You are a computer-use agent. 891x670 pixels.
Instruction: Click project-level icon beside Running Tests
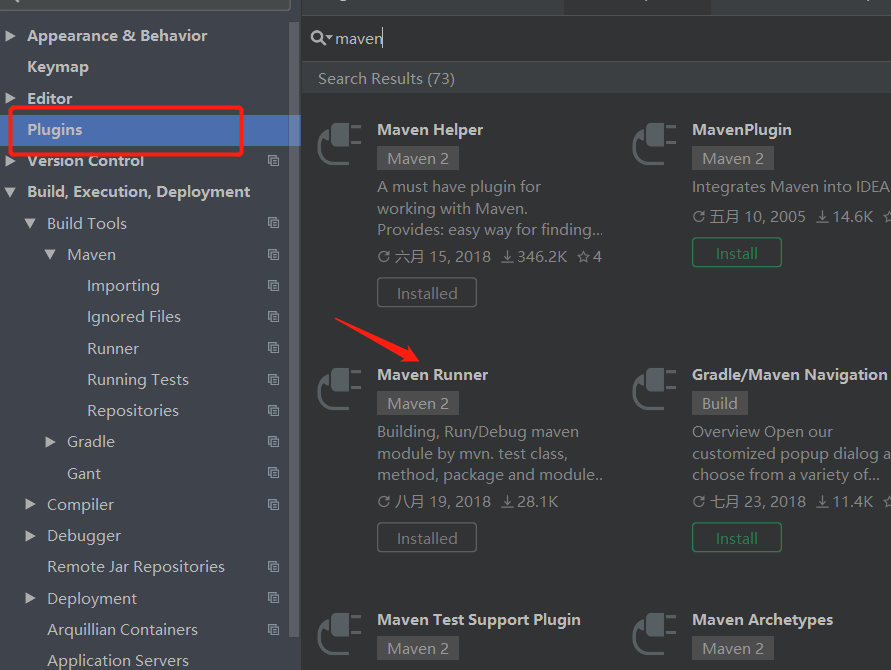pos(273,380)
